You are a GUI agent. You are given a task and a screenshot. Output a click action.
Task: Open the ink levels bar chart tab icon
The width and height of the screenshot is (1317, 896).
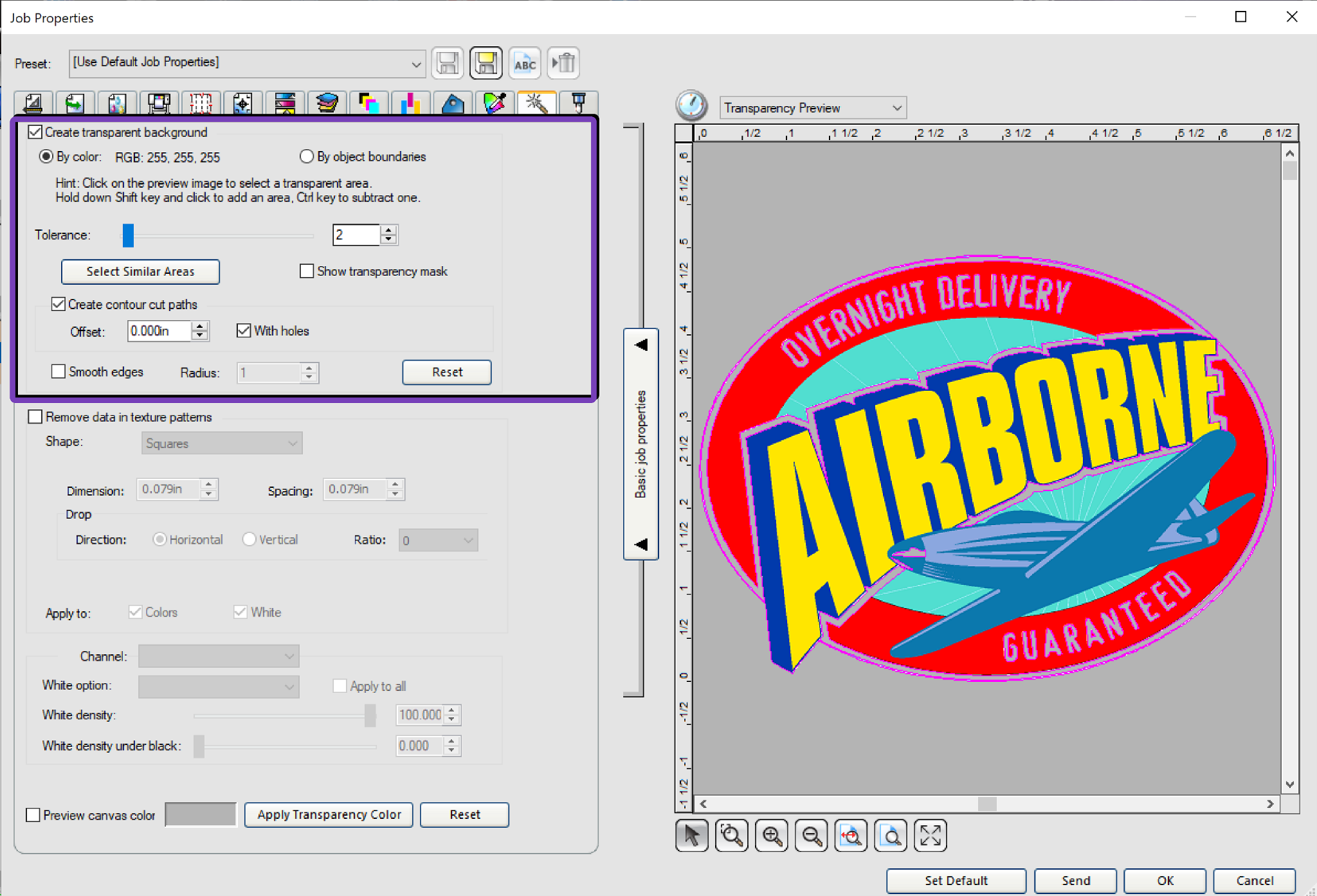(x=410, y=103)
